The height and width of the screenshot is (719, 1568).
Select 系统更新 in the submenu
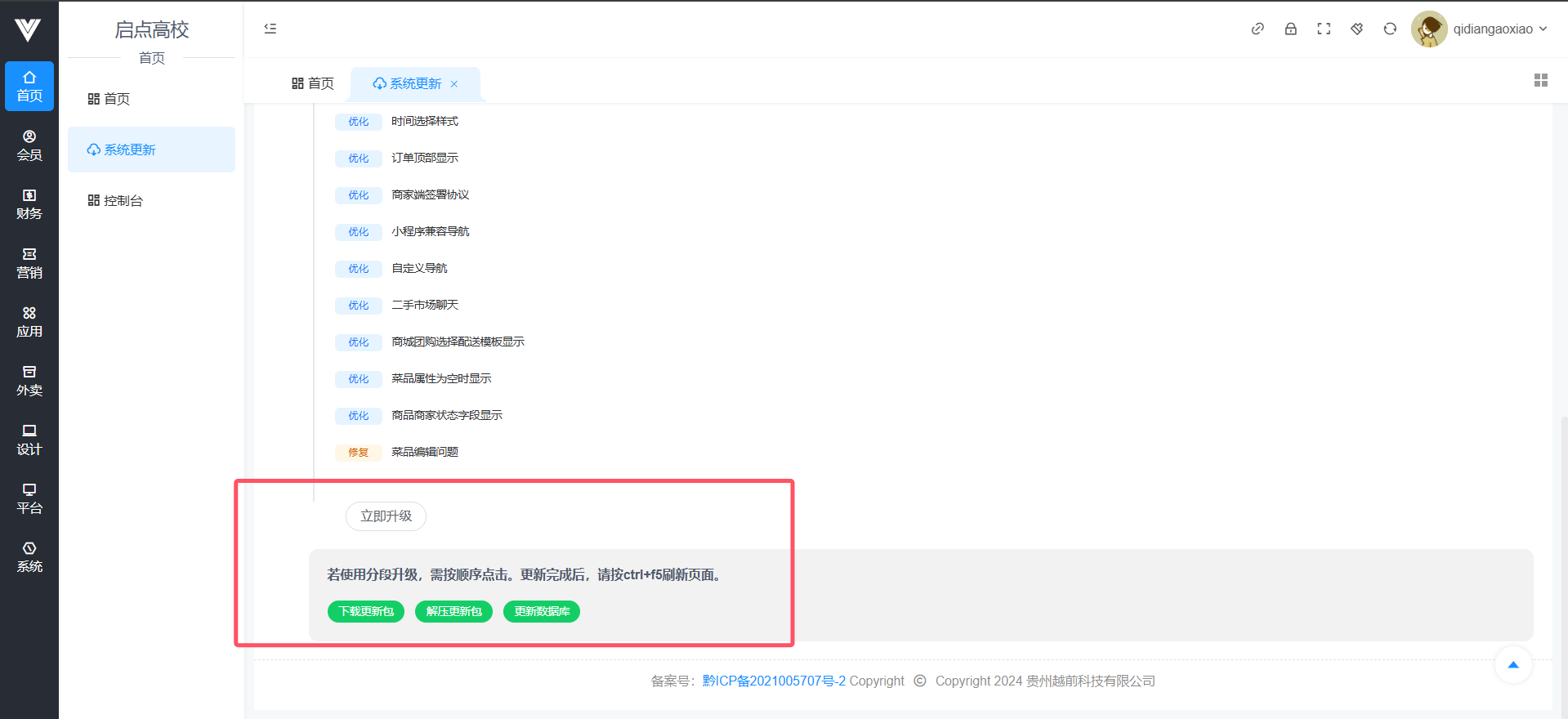pos(129,150)
